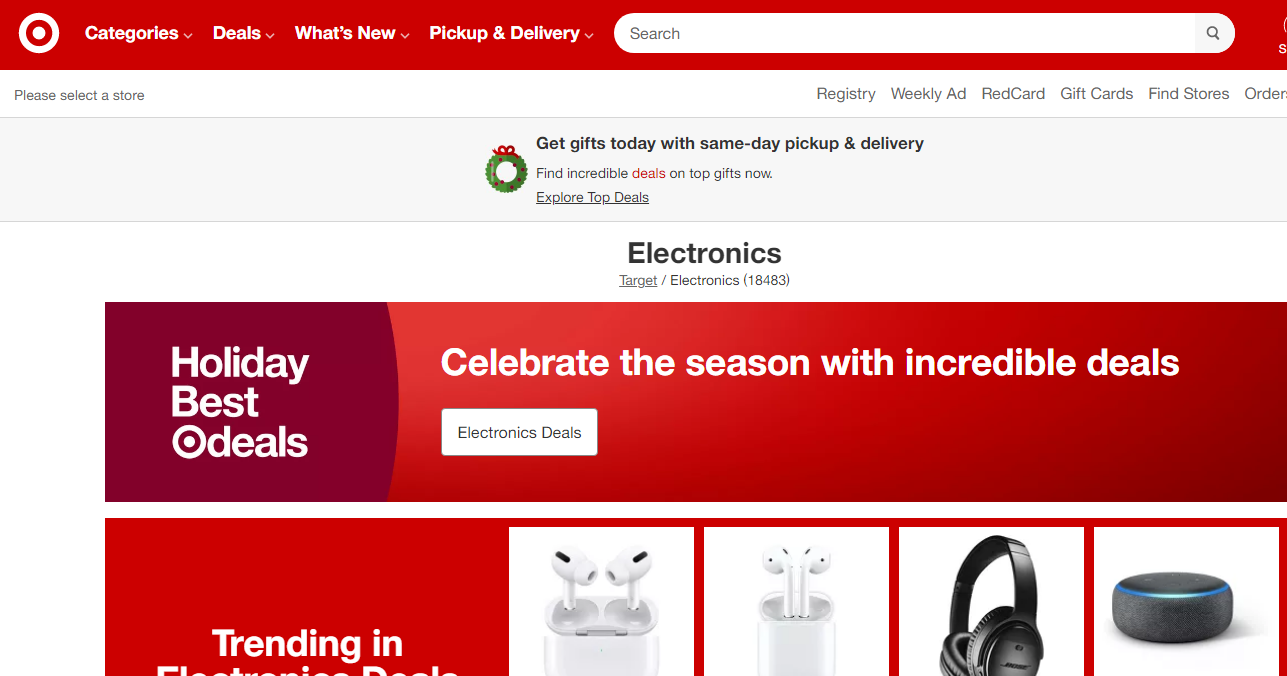Go to the Weekly Ad page

point(928,94)
